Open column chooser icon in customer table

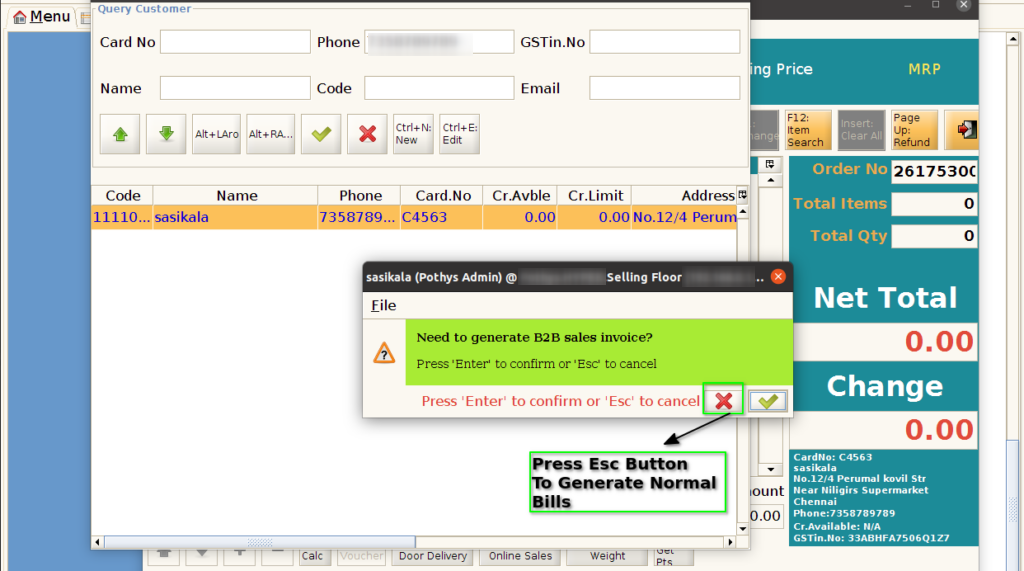click(743, 195)
